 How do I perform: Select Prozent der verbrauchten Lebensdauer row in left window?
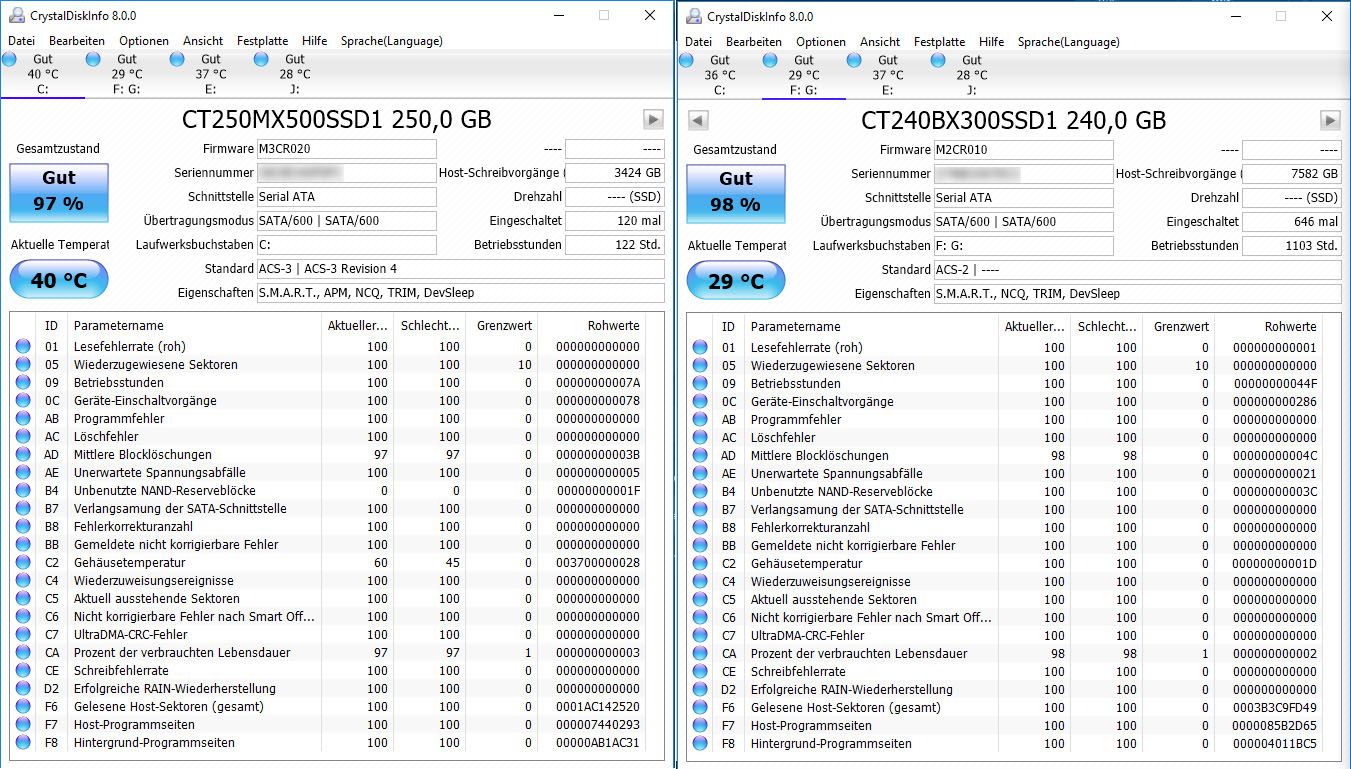(328, 653)
